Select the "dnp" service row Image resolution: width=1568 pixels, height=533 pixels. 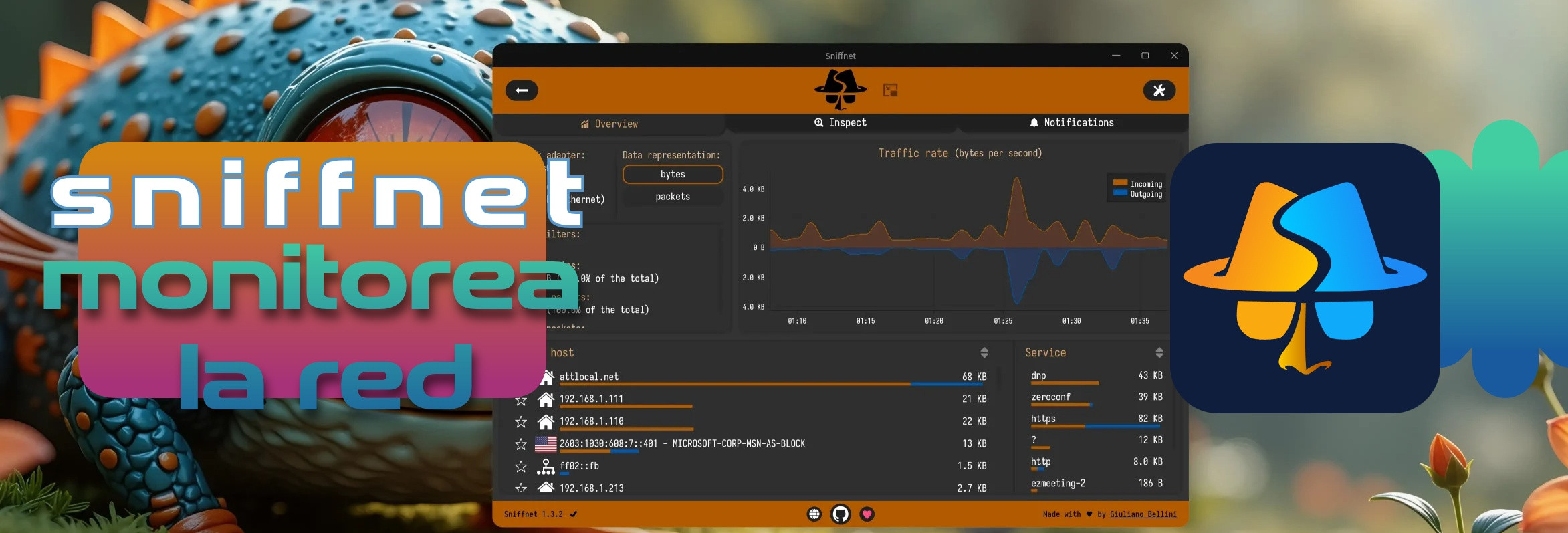click(1097, 377)
